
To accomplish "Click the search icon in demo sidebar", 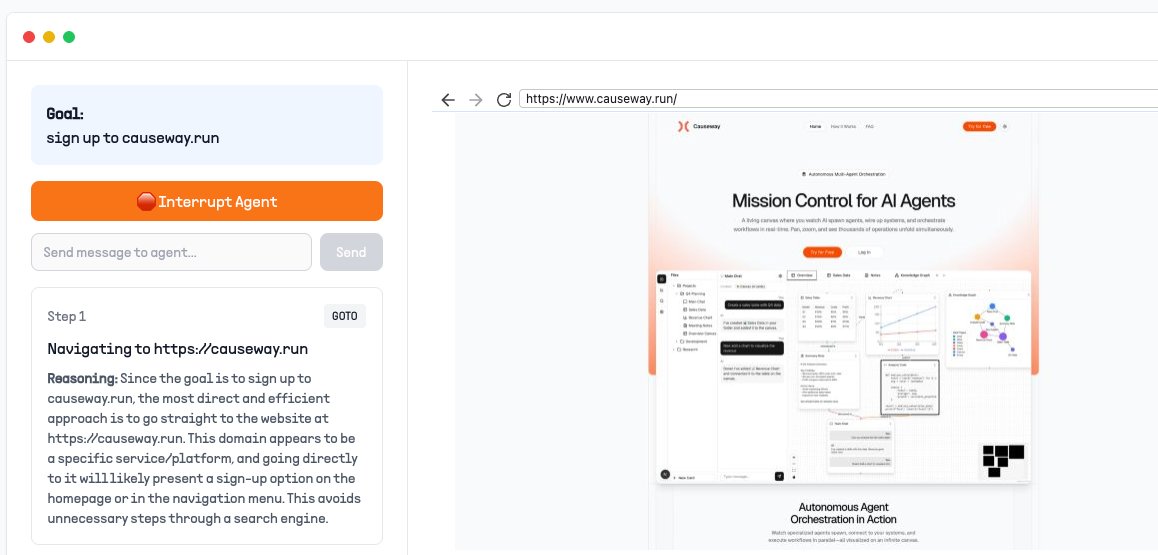I will point(662,301).
